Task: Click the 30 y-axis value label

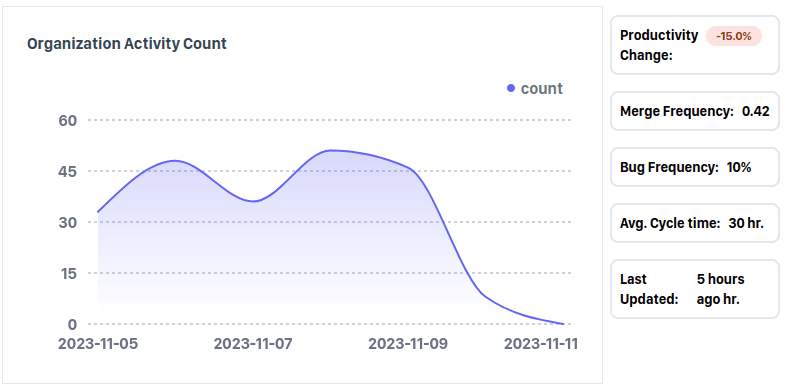Action: click(68, 222)
